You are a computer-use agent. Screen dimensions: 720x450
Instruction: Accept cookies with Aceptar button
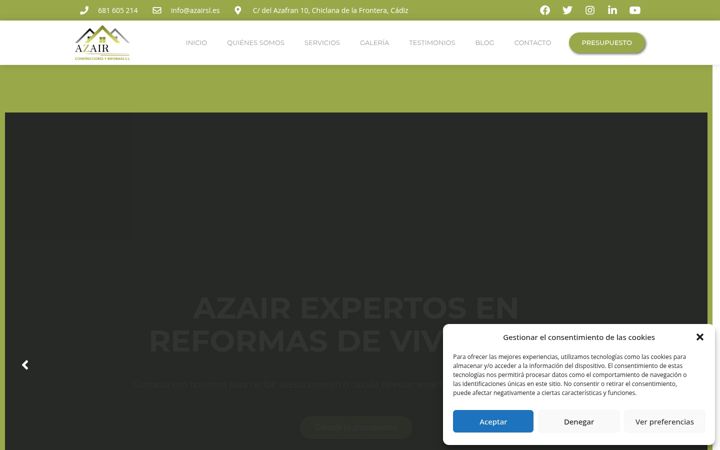(x=493, y=422)
